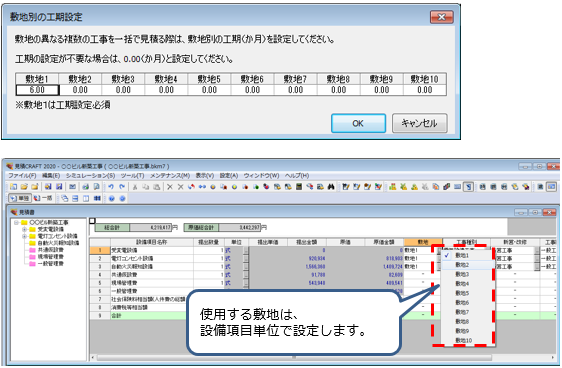Select 共通仮設費 in the tree
The image size is (562, 368).
click(x=51, y=250)
